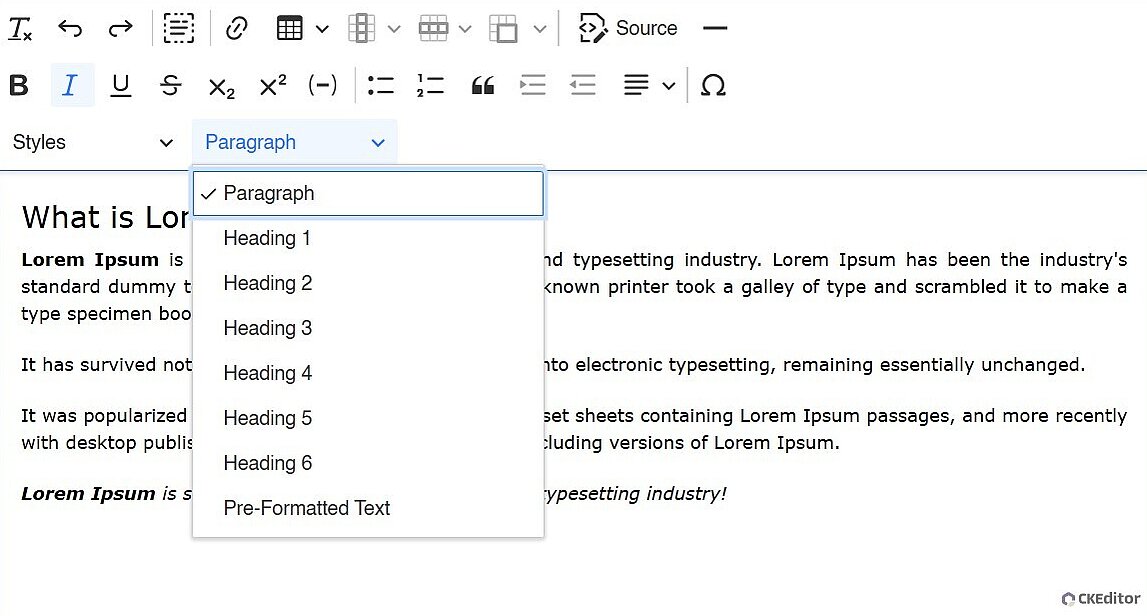Image resolution: width=1147 pixels, height=616 pixels.
Task: Turn off italic formatting
Action: pos(70,86)
